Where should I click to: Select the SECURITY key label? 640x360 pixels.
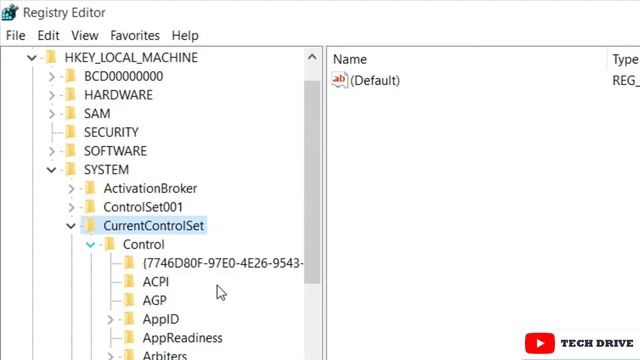coord(111,132)
